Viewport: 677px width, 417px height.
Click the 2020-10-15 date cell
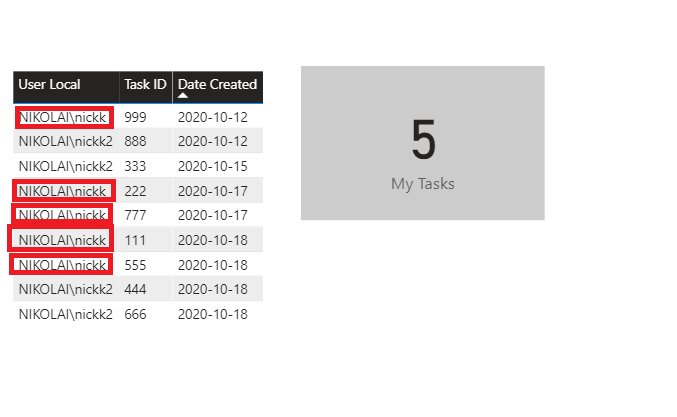(x=212, y=166)
